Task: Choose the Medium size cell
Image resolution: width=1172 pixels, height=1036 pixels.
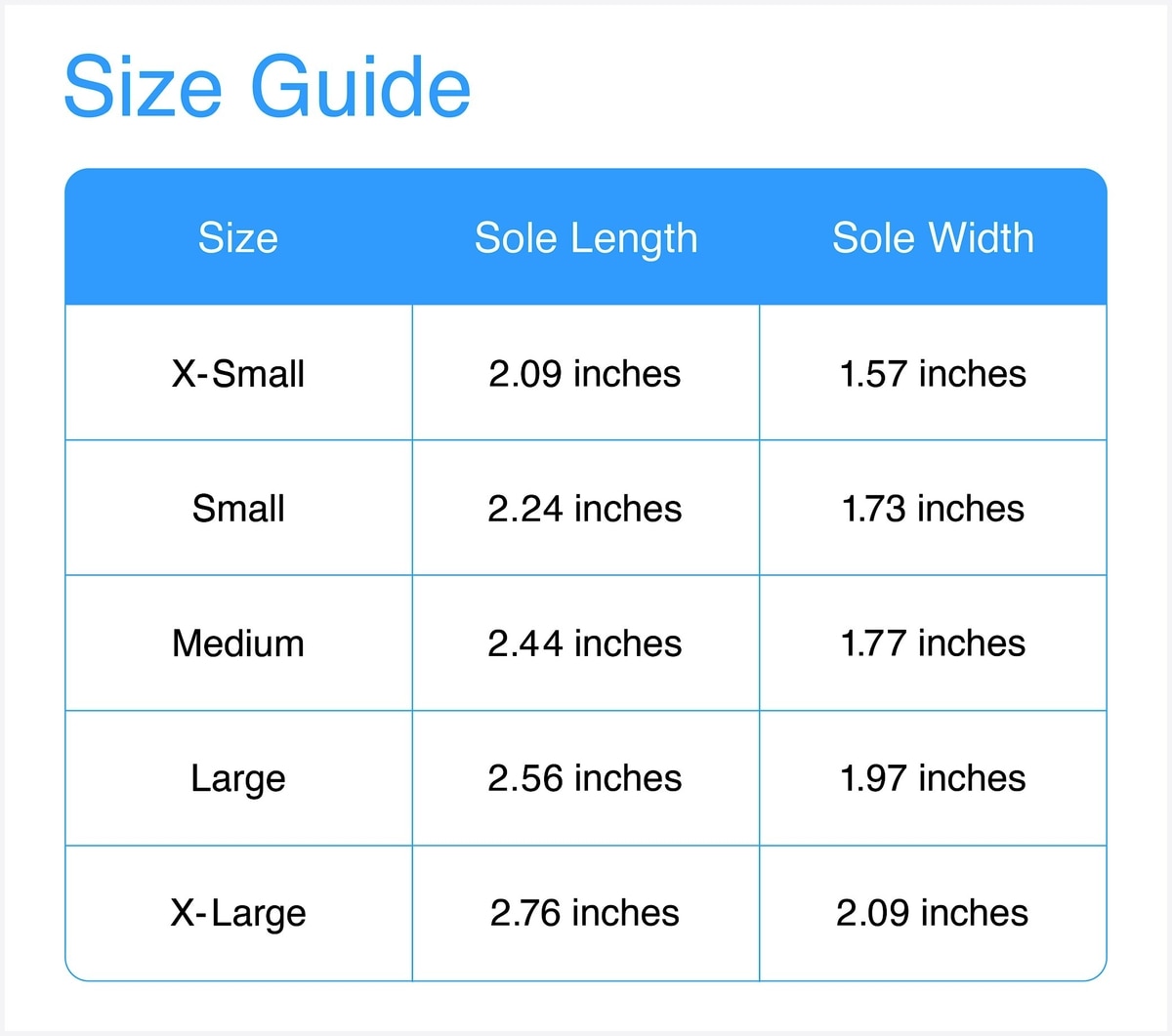Action: click(x=238, y=643)
